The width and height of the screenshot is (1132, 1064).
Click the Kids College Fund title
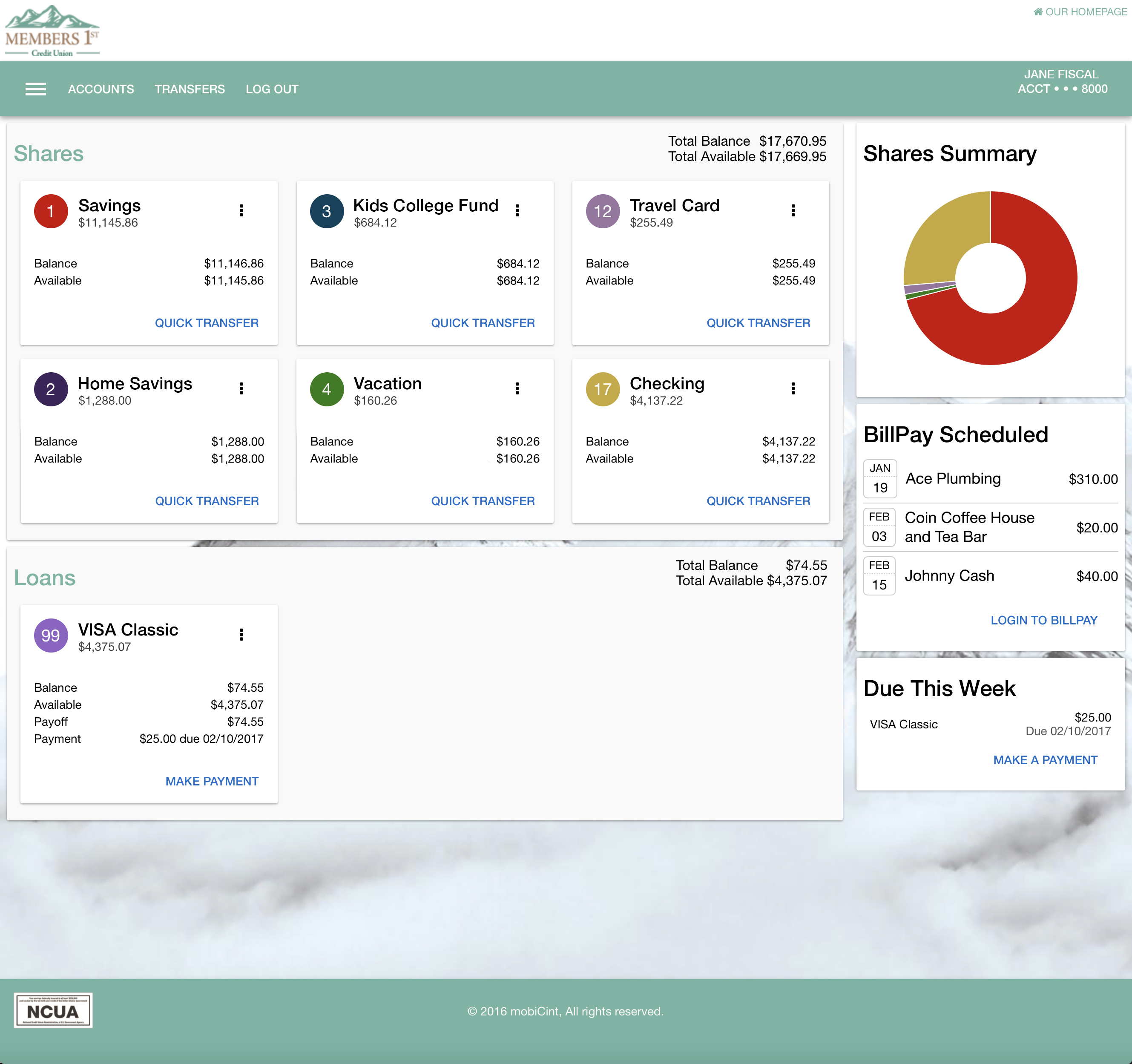coord(426,206)
